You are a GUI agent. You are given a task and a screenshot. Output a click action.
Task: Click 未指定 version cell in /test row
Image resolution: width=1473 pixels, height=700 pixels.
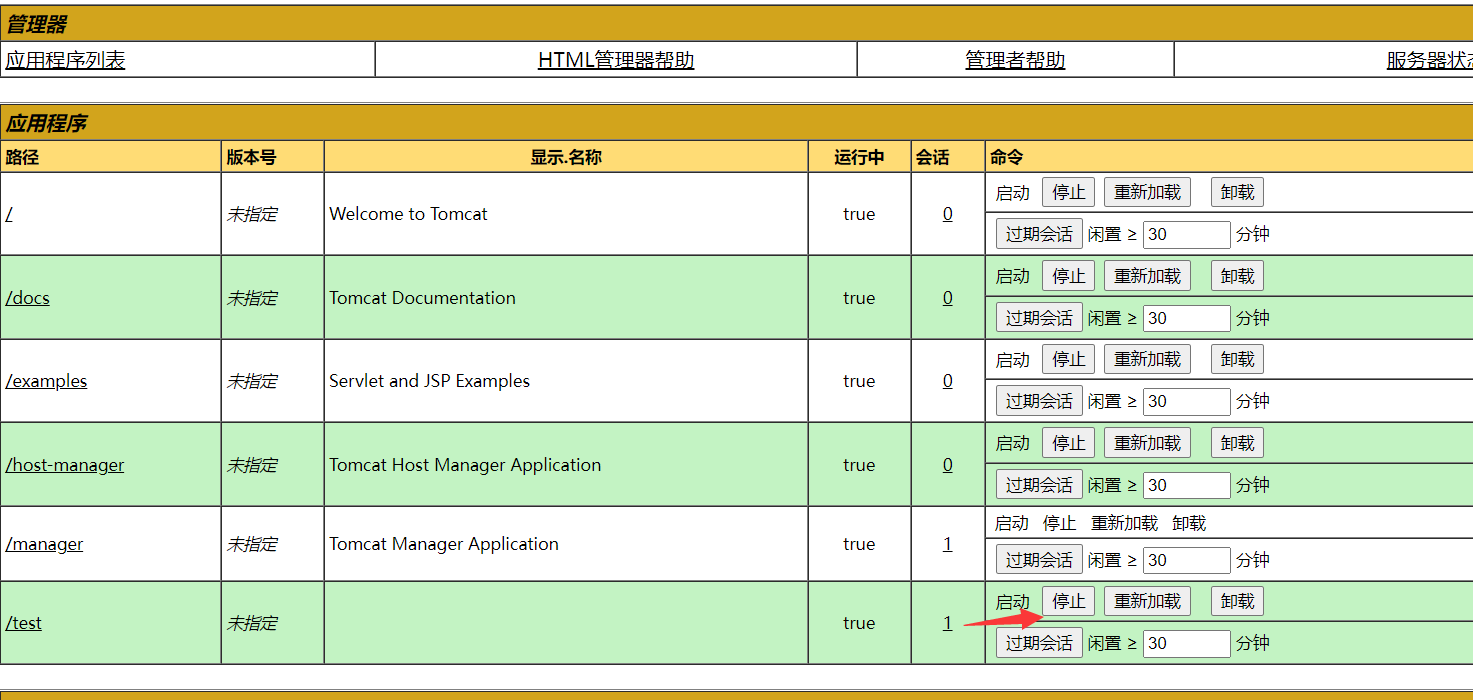pos(252,623)
